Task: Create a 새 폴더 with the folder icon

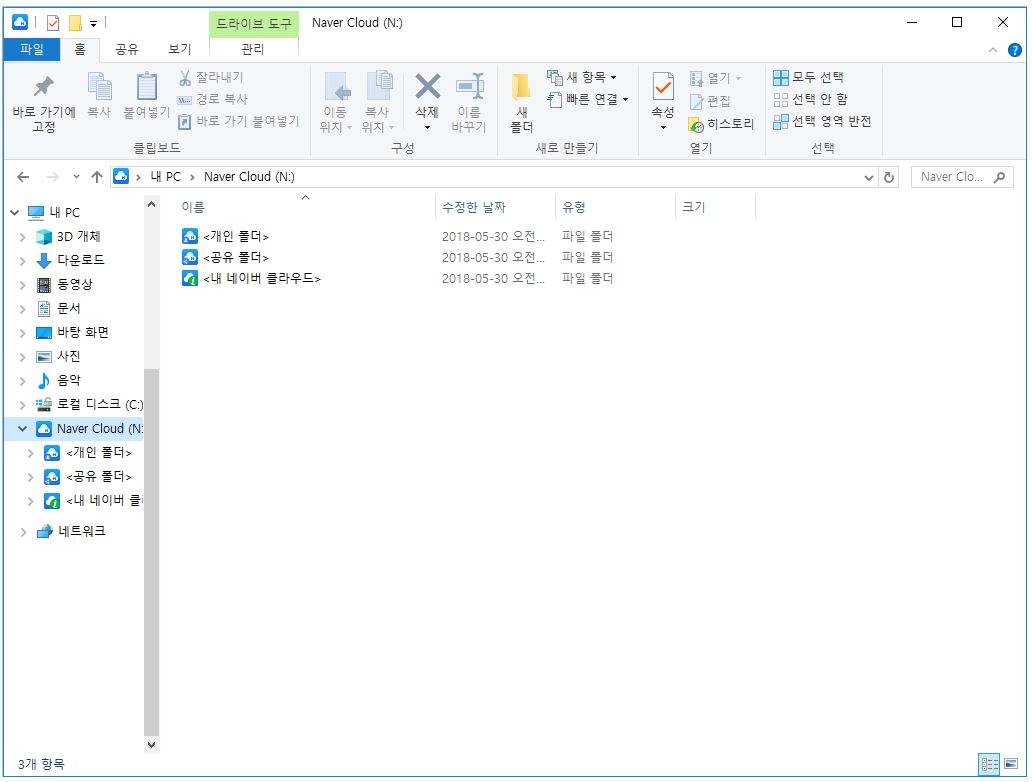Action: coord(521,87)
